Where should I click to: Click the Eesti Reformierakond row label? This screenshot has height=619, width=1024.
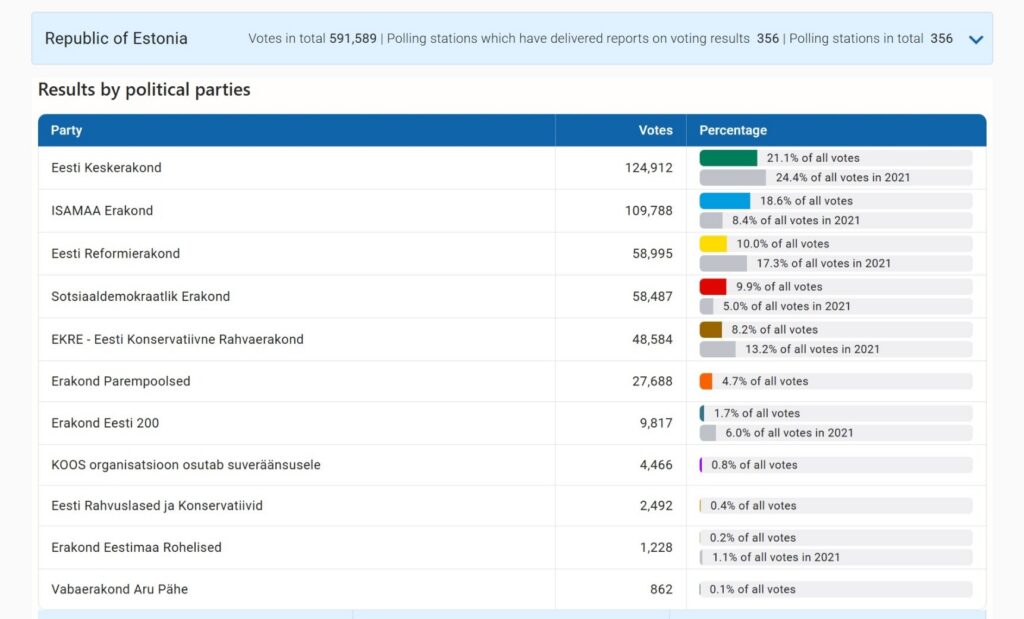pos(115,254)
